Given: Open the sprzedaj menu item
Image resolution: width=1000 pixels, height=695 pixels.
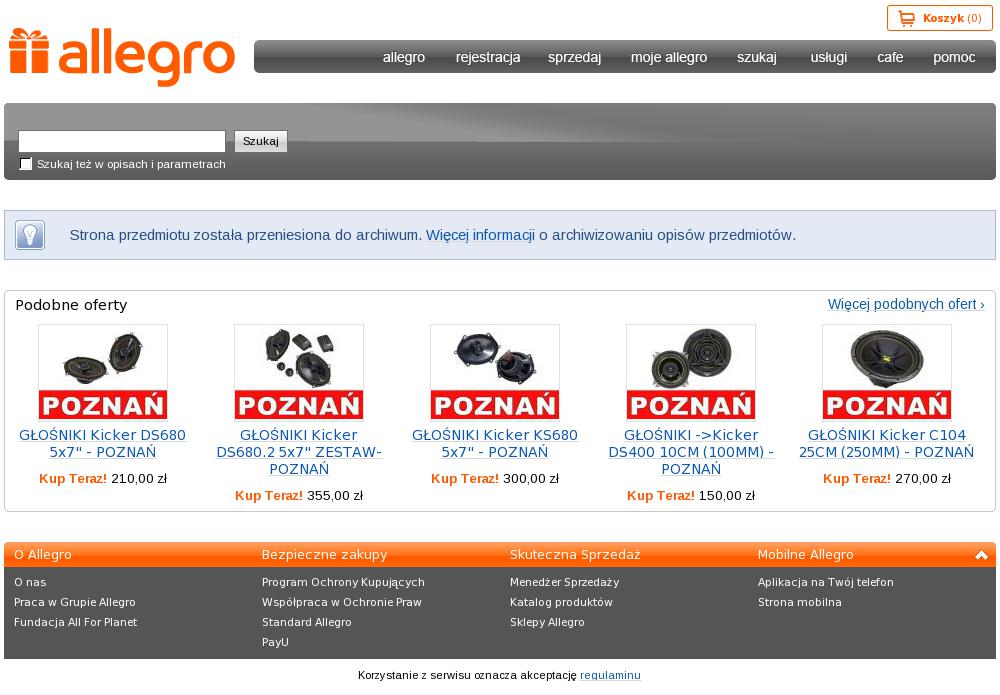Looking at the screenshot, I should pyautogui.click(x=575, y=57).
